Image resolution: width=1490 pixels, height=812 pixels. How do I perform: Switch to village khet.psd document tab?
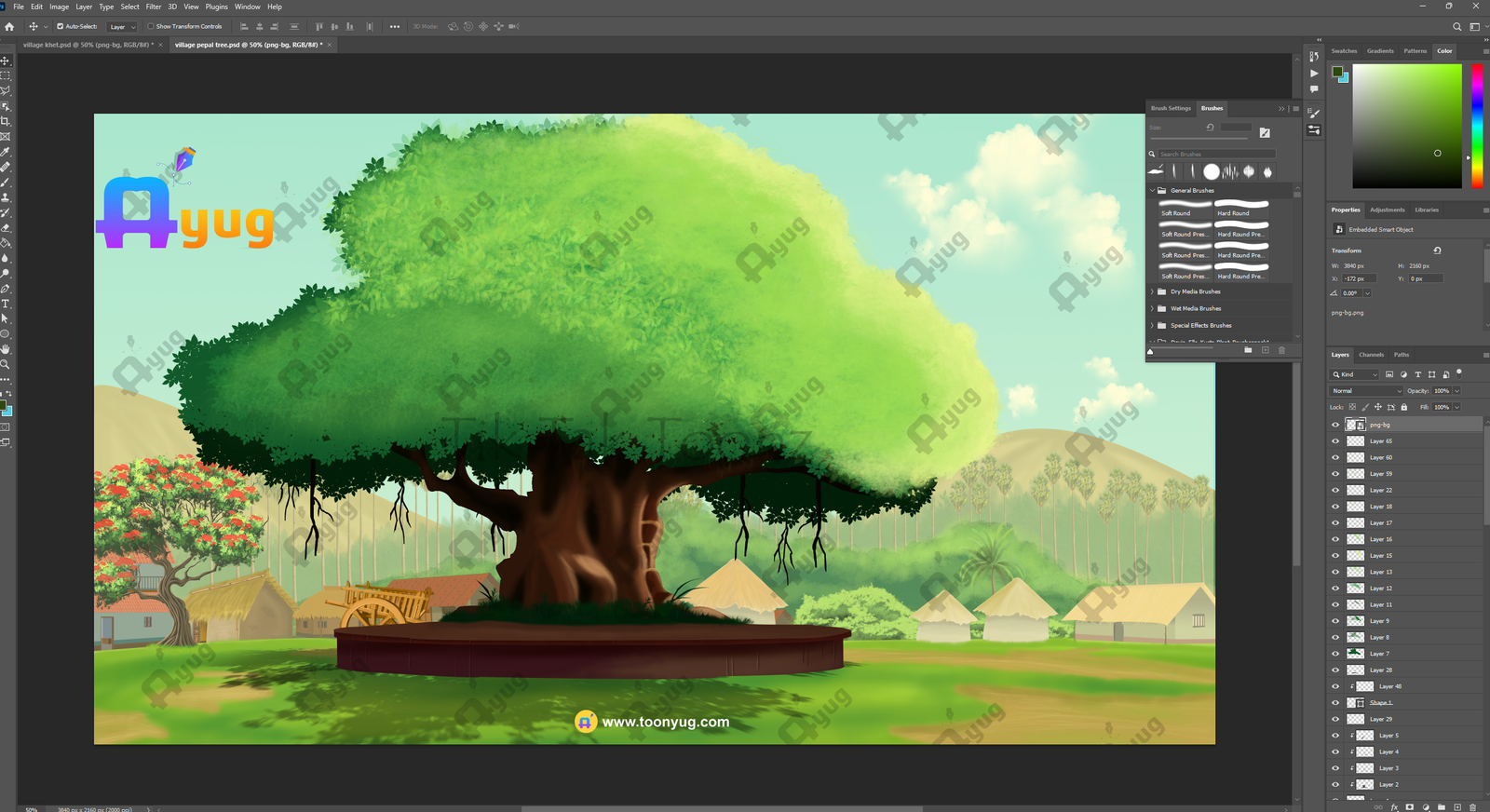tap(88, 45)
